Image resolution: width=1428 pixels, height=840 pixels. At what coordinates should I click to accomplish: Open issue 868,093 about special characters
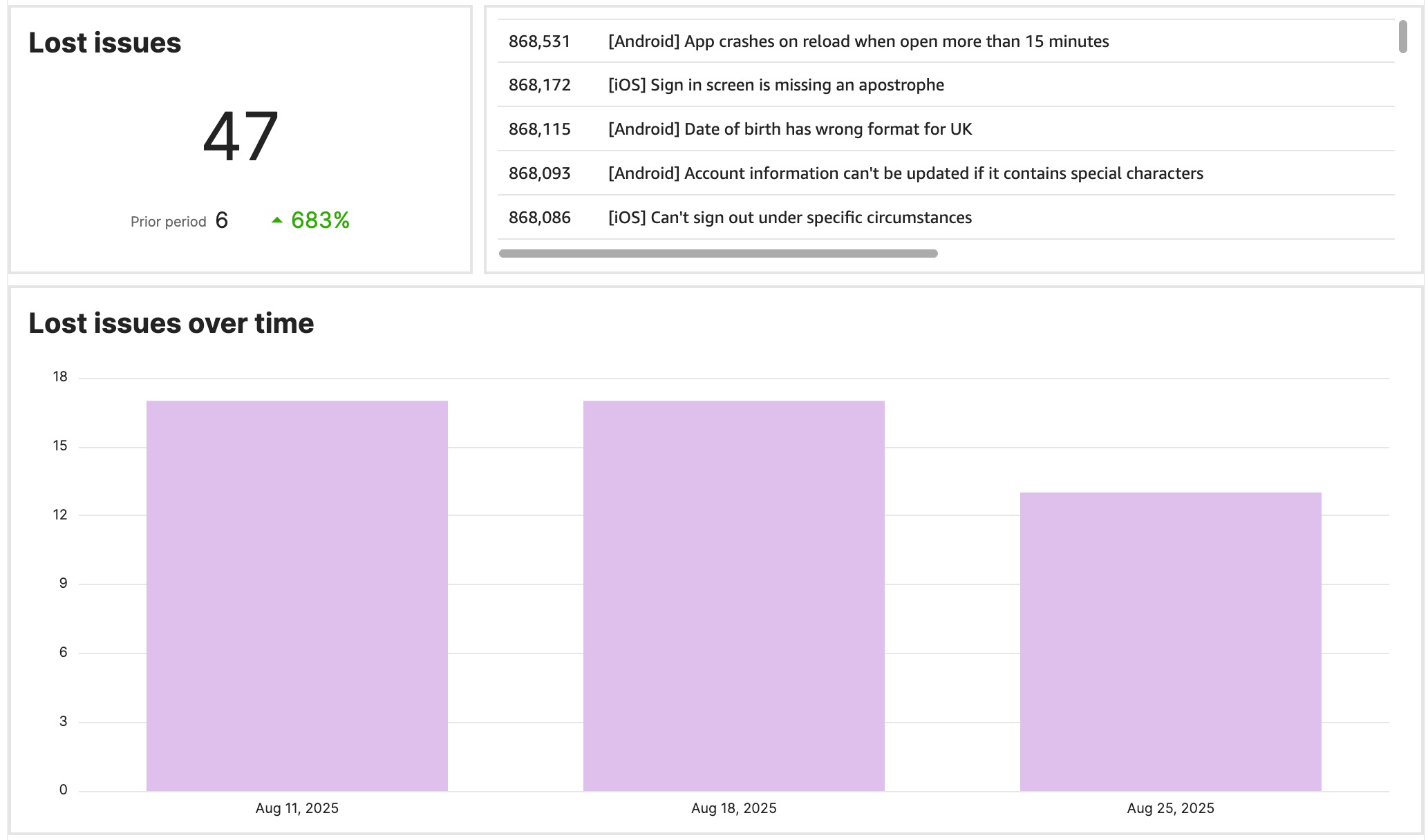tap(905, 173)
